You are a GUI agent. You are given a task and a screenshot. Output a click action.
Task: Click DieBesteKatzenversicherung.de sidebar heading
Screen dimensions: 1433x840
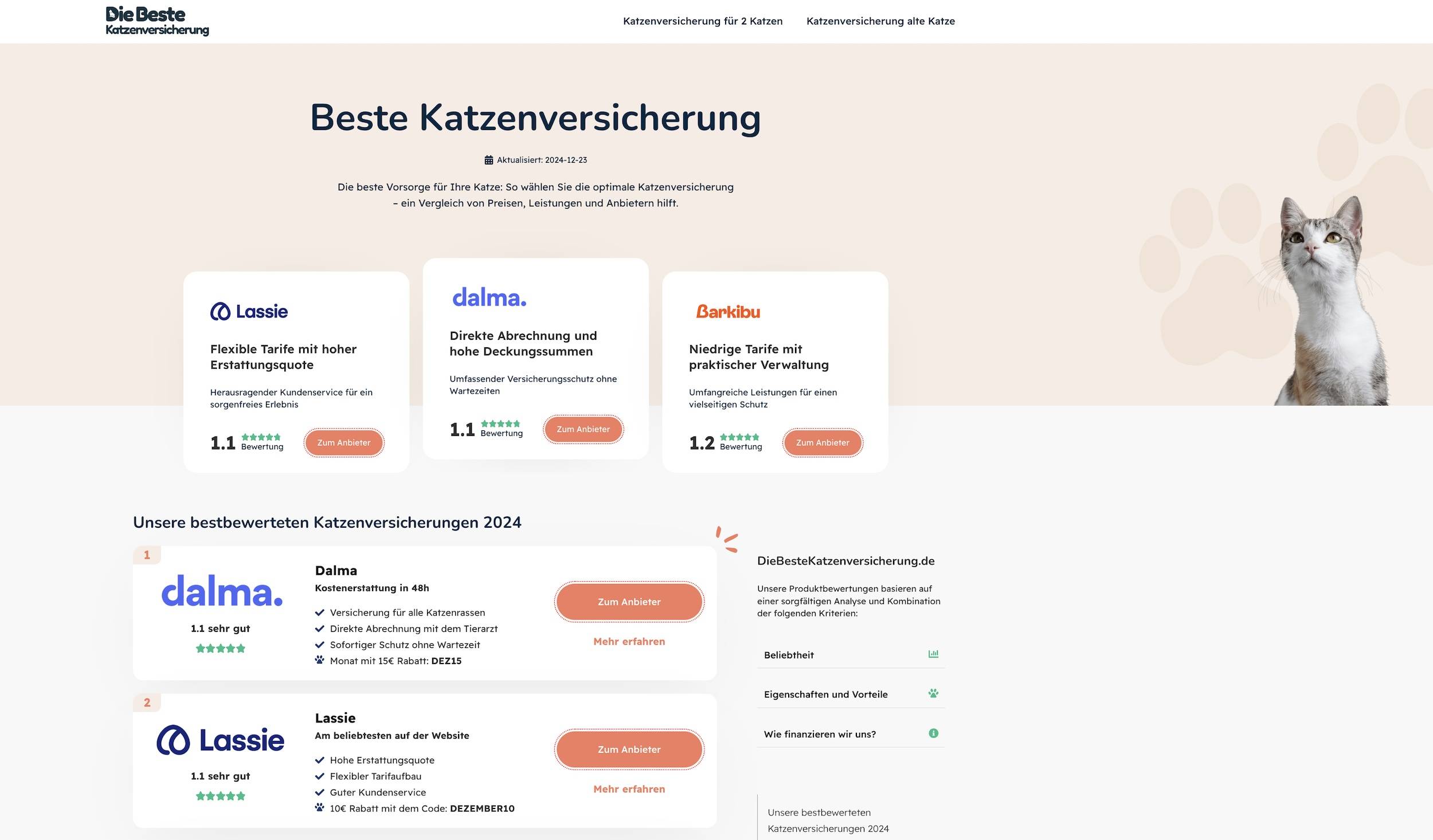point(845,561)
